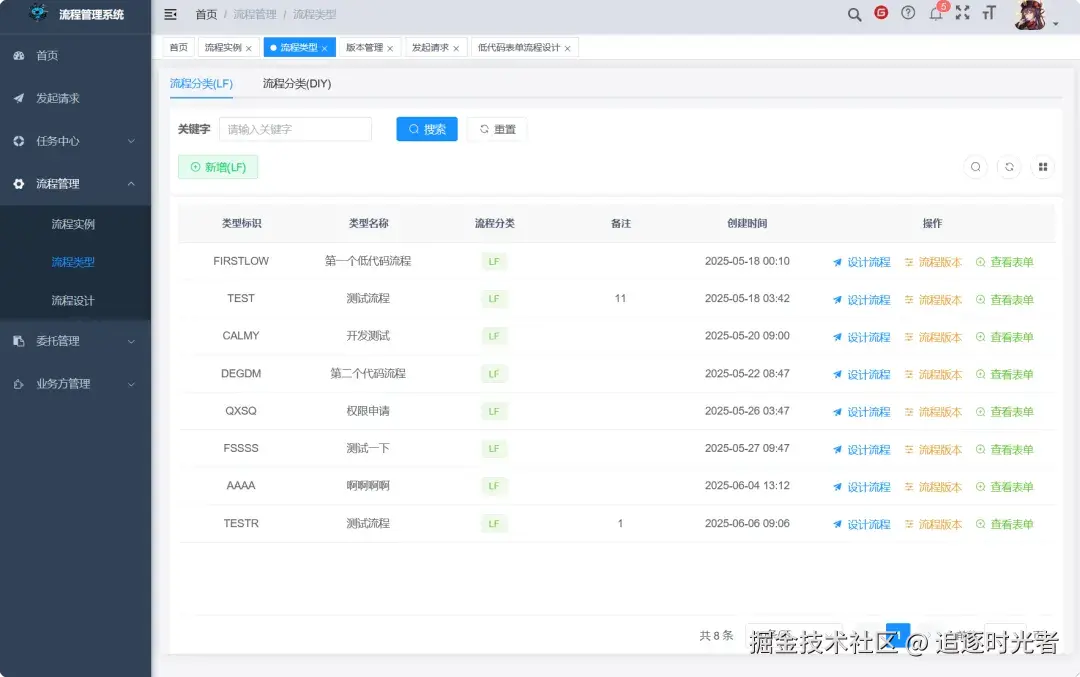Click creation time 2025-06-04 13:12
The height and width of the screenshot is (677, 1080).
click(747, 486)
